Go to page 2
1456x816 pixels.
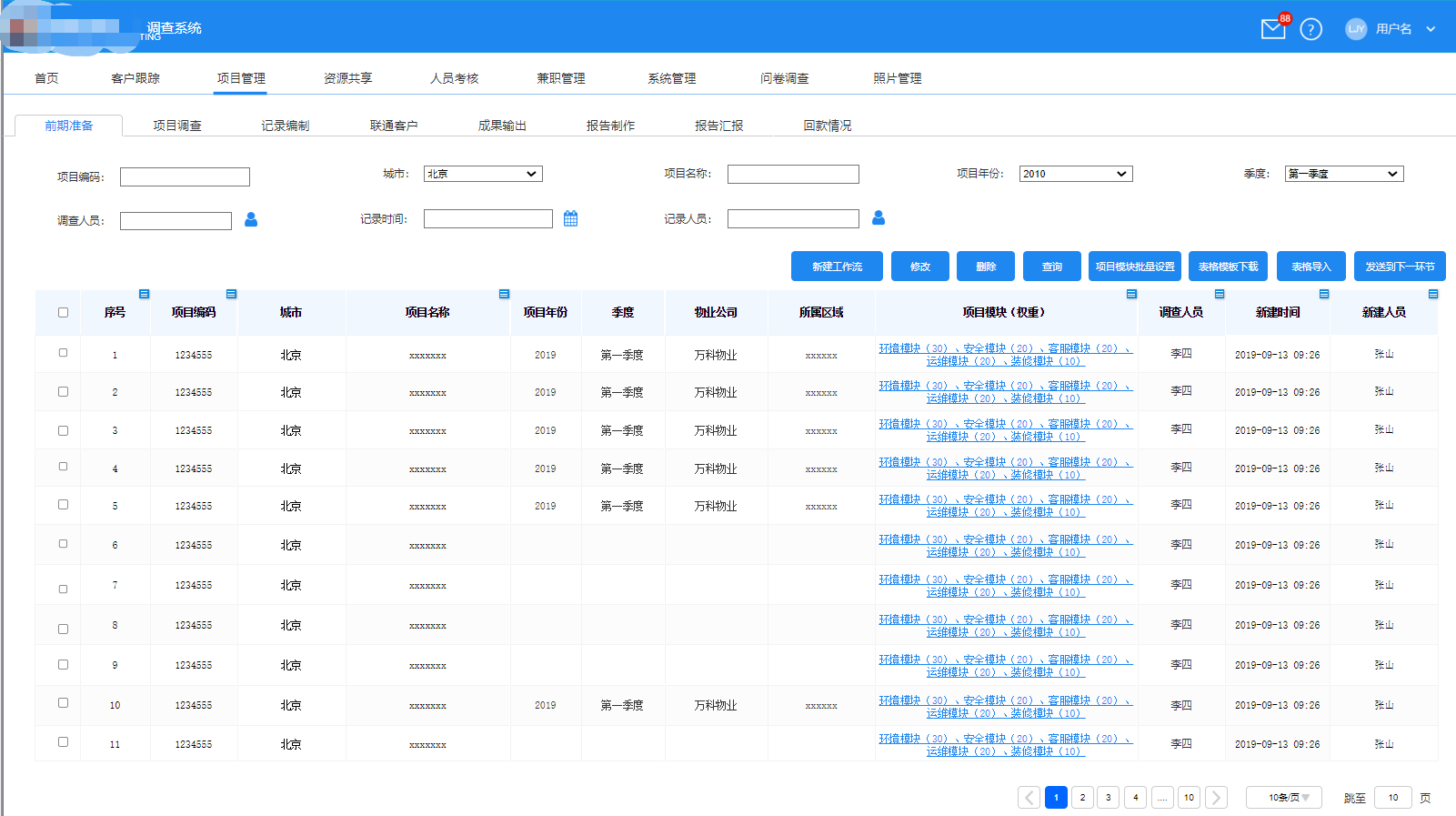1082,798
